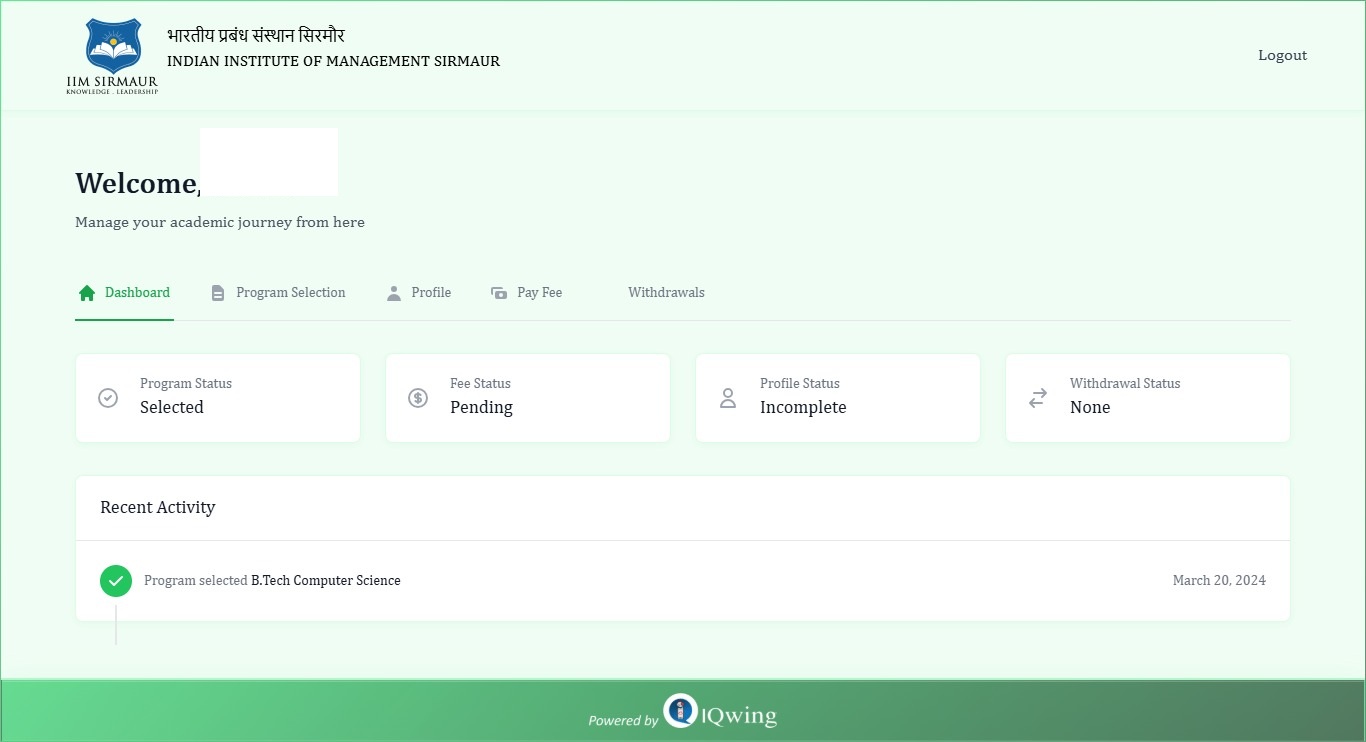Click the checkmark icon on Program Status card

coord(108,397)
